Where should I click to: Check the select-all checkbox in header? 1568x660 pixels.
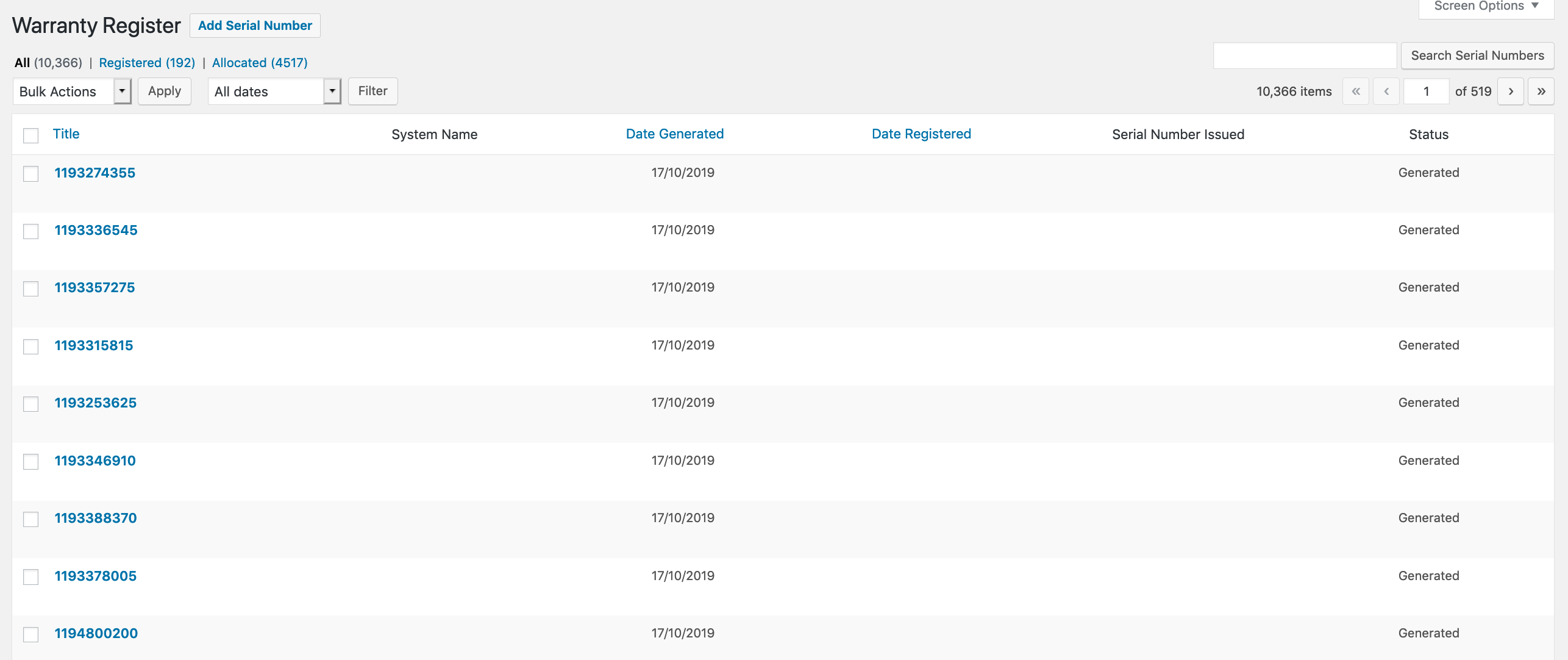pos(30,135)
